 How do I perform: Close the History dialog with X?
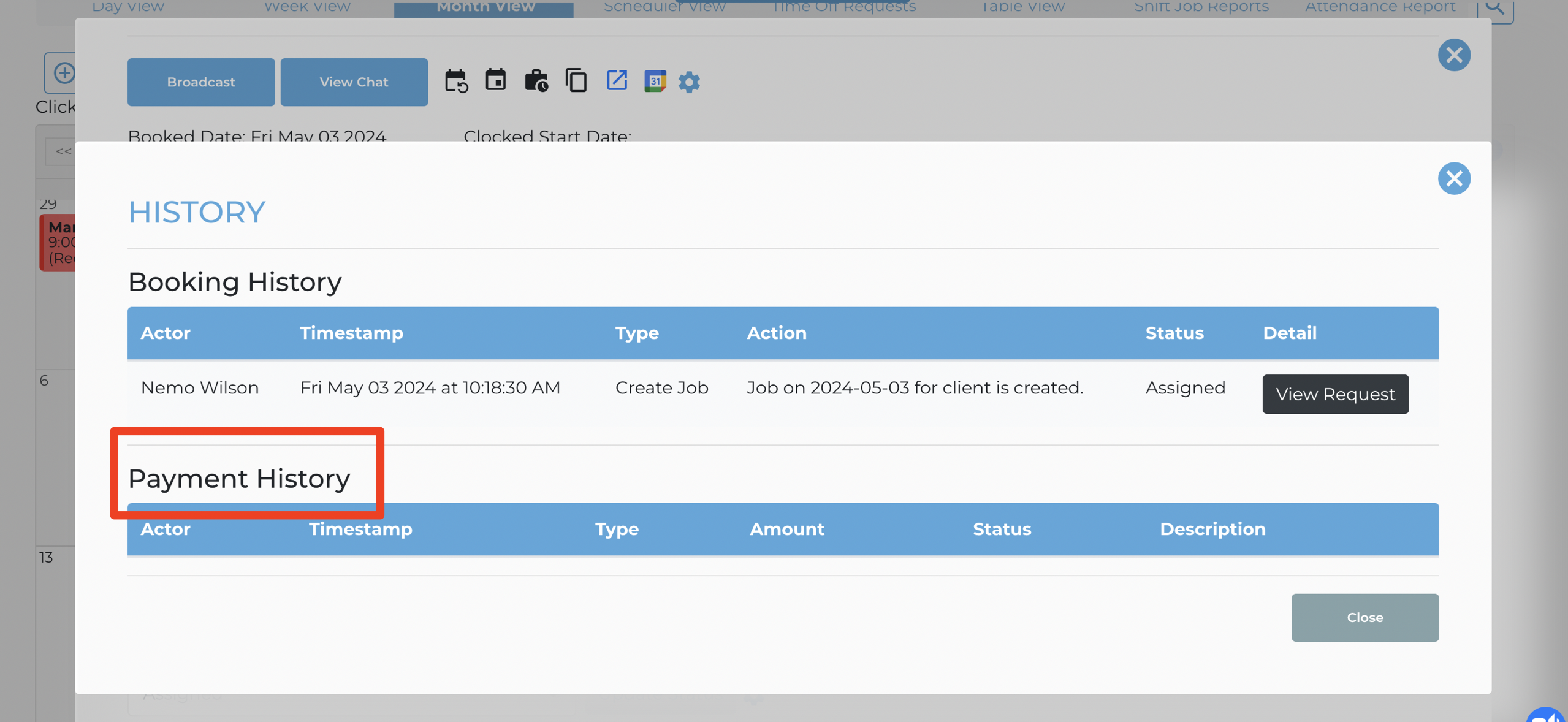[1454, 178]
